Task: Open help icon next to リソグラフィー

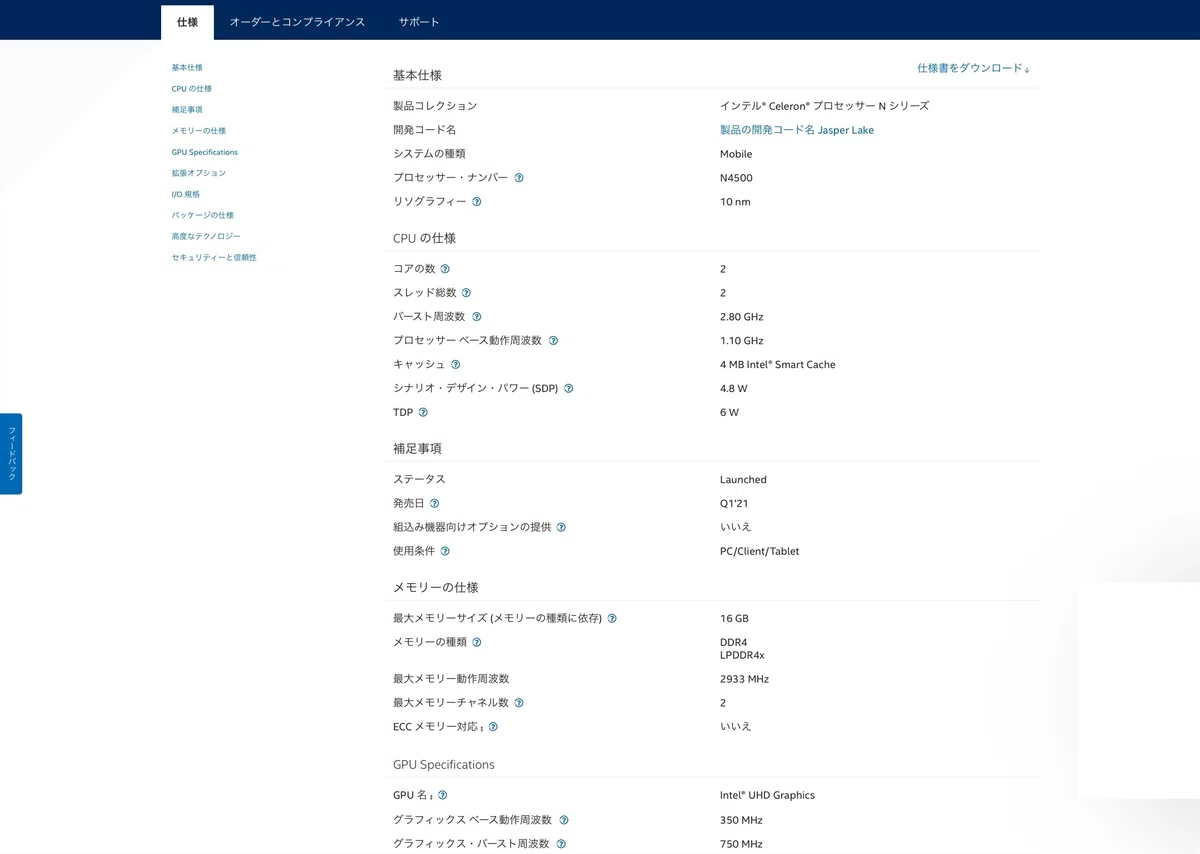Action: (477, 202)
